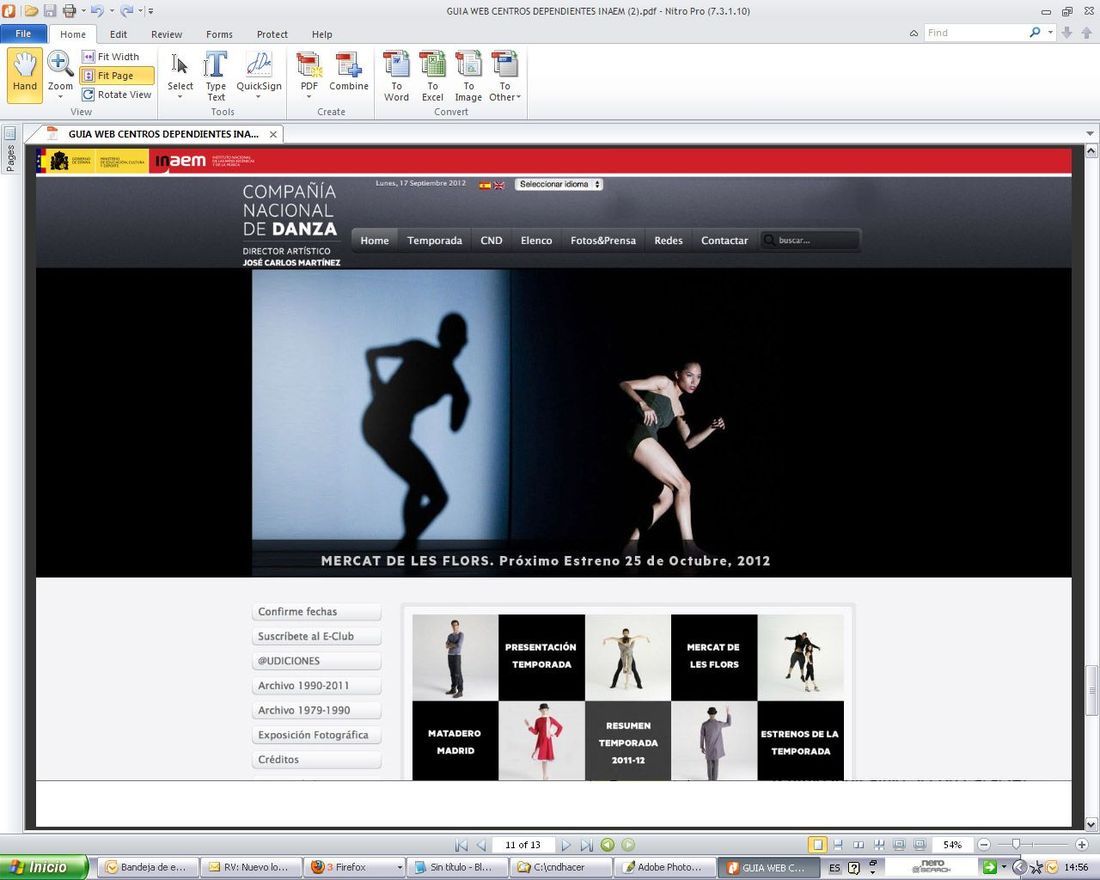Switch to the Review ribbon tab
The height and width of the screenshot is (880, 1100).
[x=166, y=34]
